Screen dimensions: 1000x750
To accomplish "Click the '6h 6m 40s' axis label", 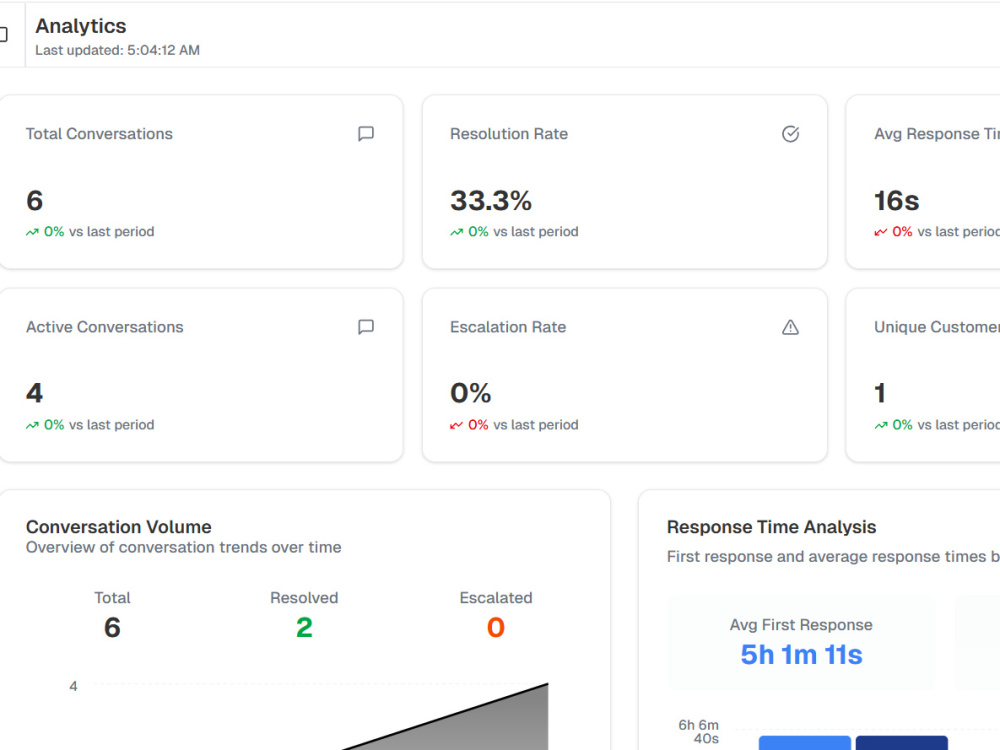I will [698, 732].
